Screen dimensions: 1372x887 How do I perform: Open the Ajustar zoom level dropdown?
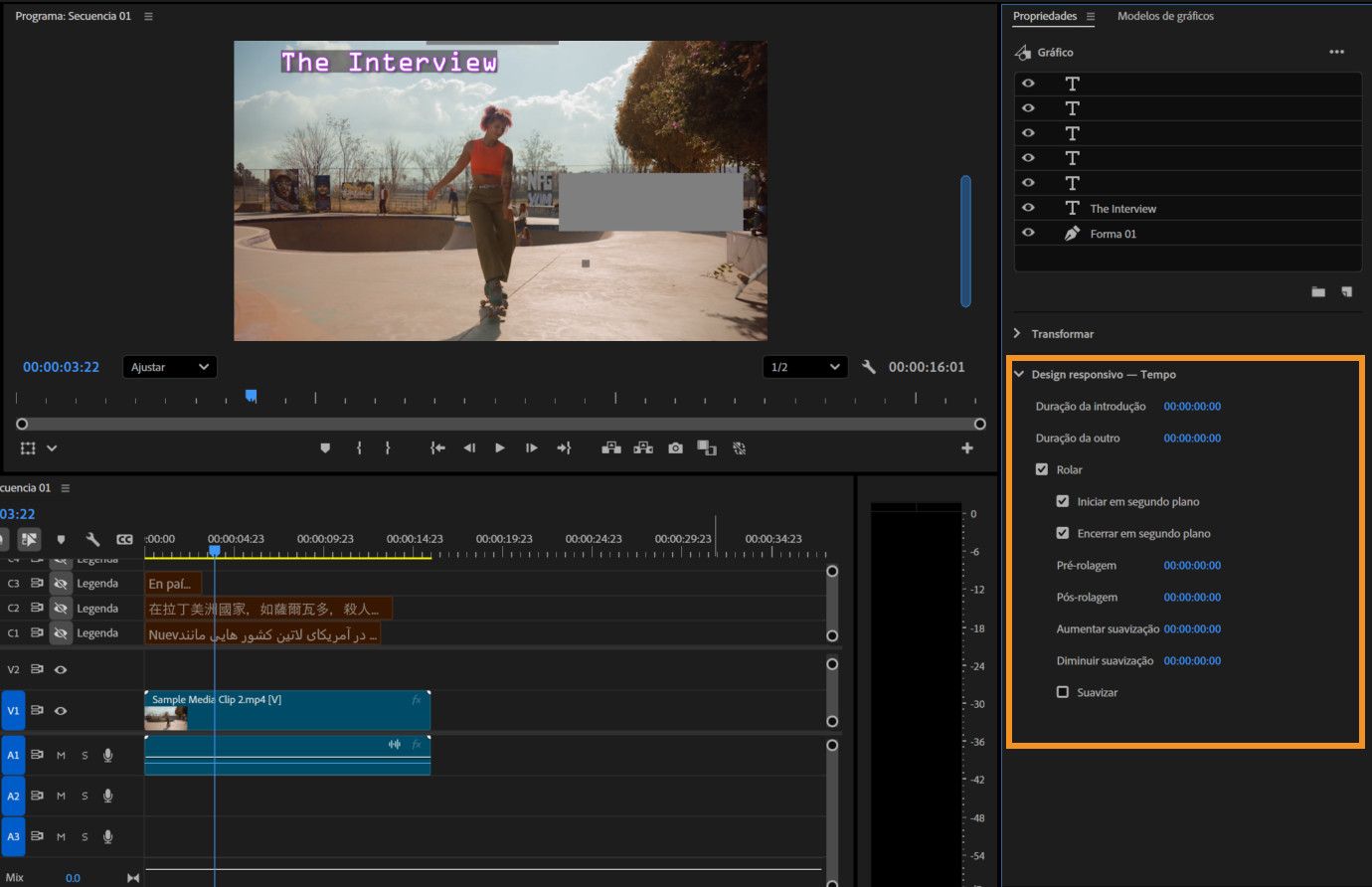point(170,367)
